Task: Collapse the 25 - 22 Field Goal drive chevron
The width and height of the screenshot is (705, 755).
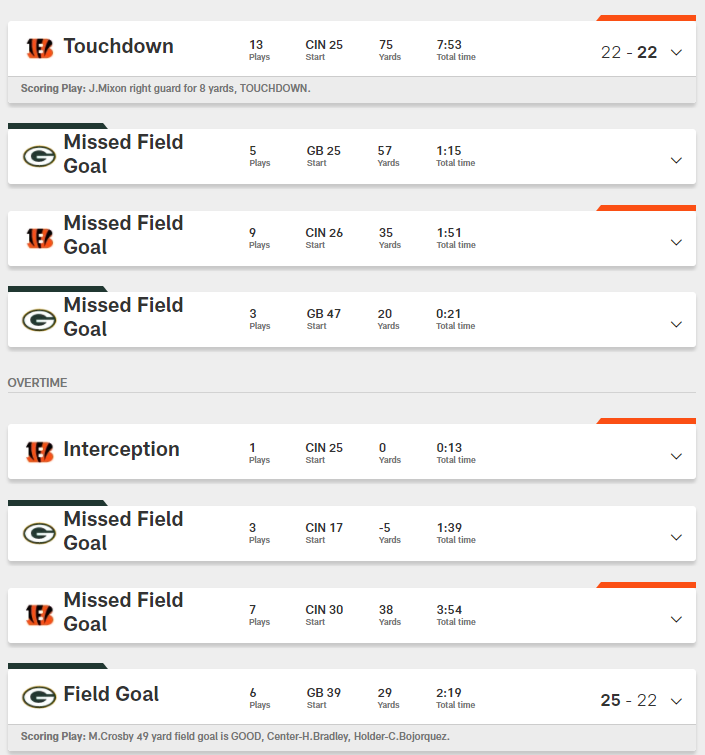Action: coord(676,701)
